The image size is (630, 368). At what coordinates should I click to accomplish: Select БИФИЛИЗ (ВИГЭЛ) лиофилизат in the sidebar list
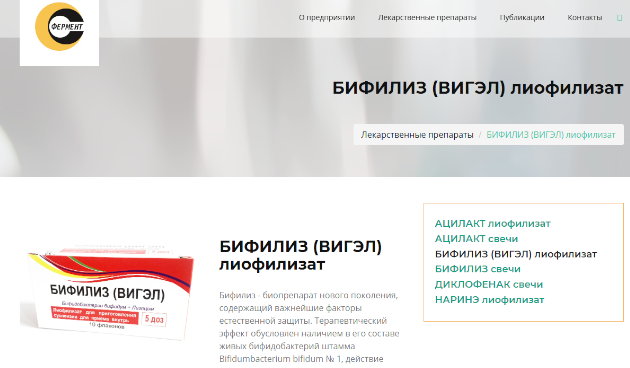point(516,254)
